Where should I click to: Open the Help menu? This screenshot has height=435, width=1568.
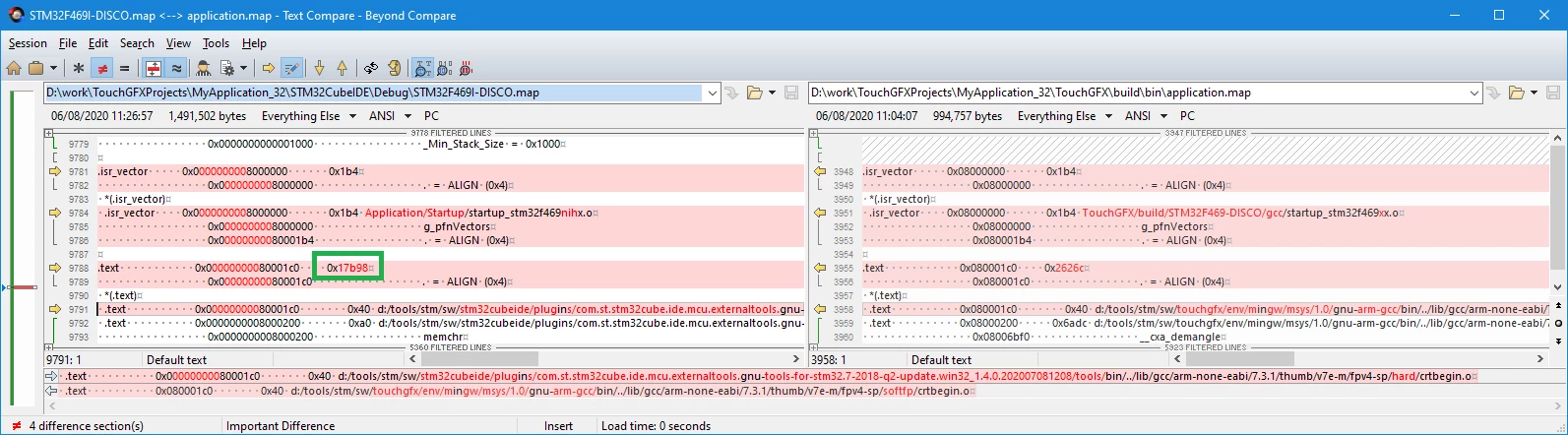point(254,43)
